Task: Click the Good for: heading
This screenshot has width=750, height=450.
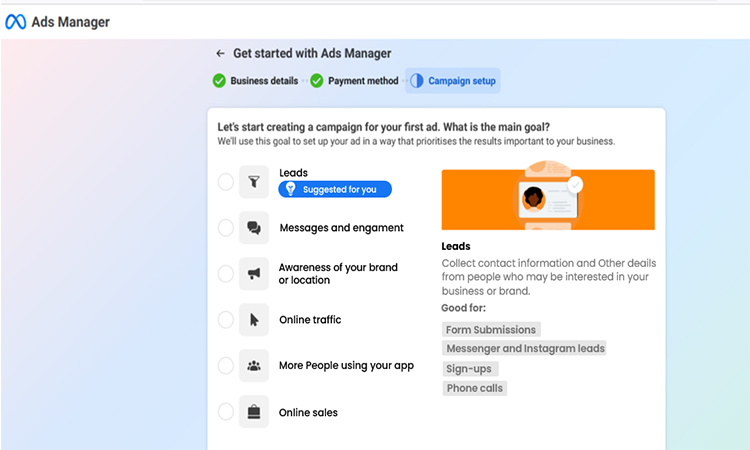Action: (x=463, y=308)
